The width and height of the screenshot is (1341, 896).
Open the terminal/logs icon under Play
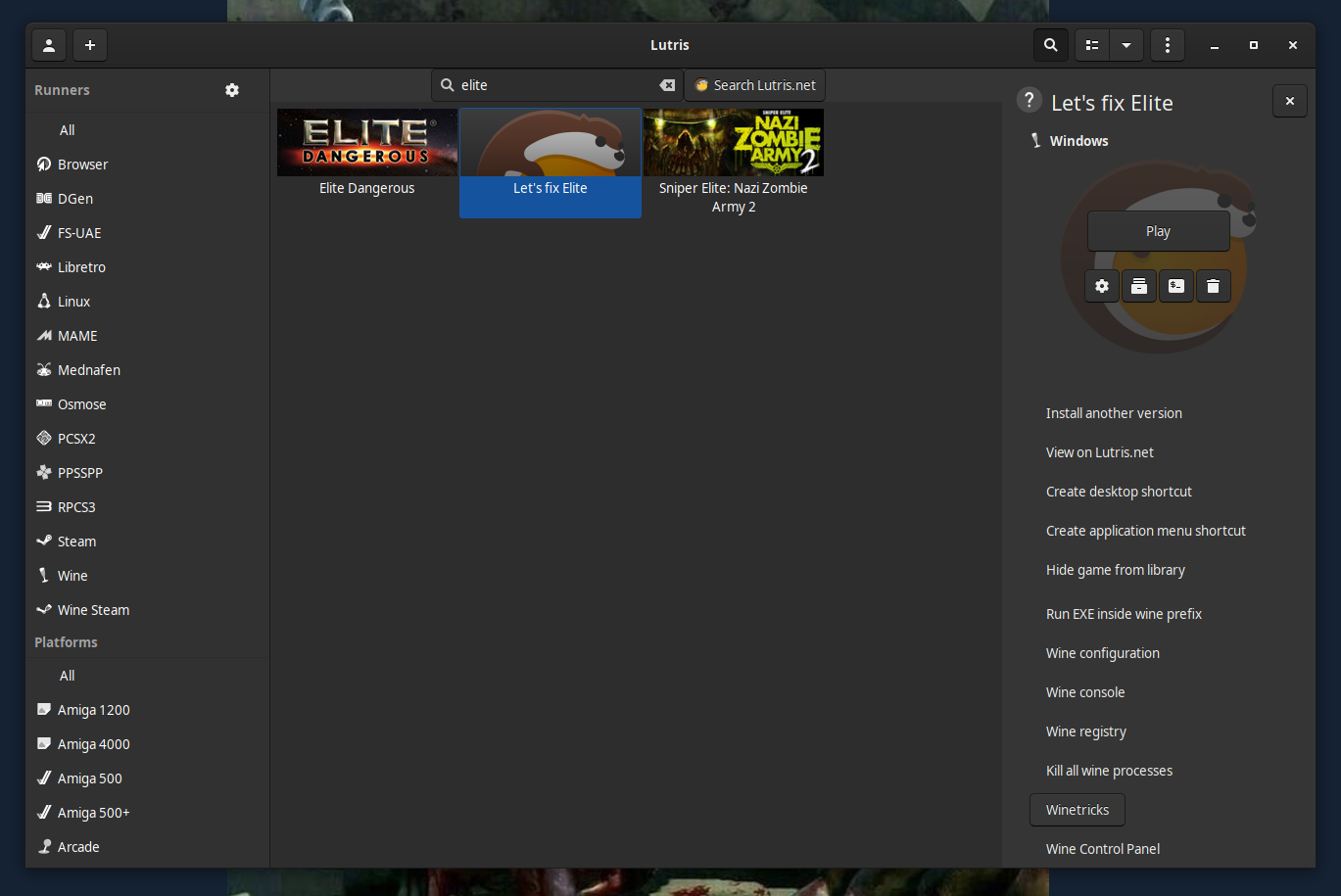tap(1176, 286)
